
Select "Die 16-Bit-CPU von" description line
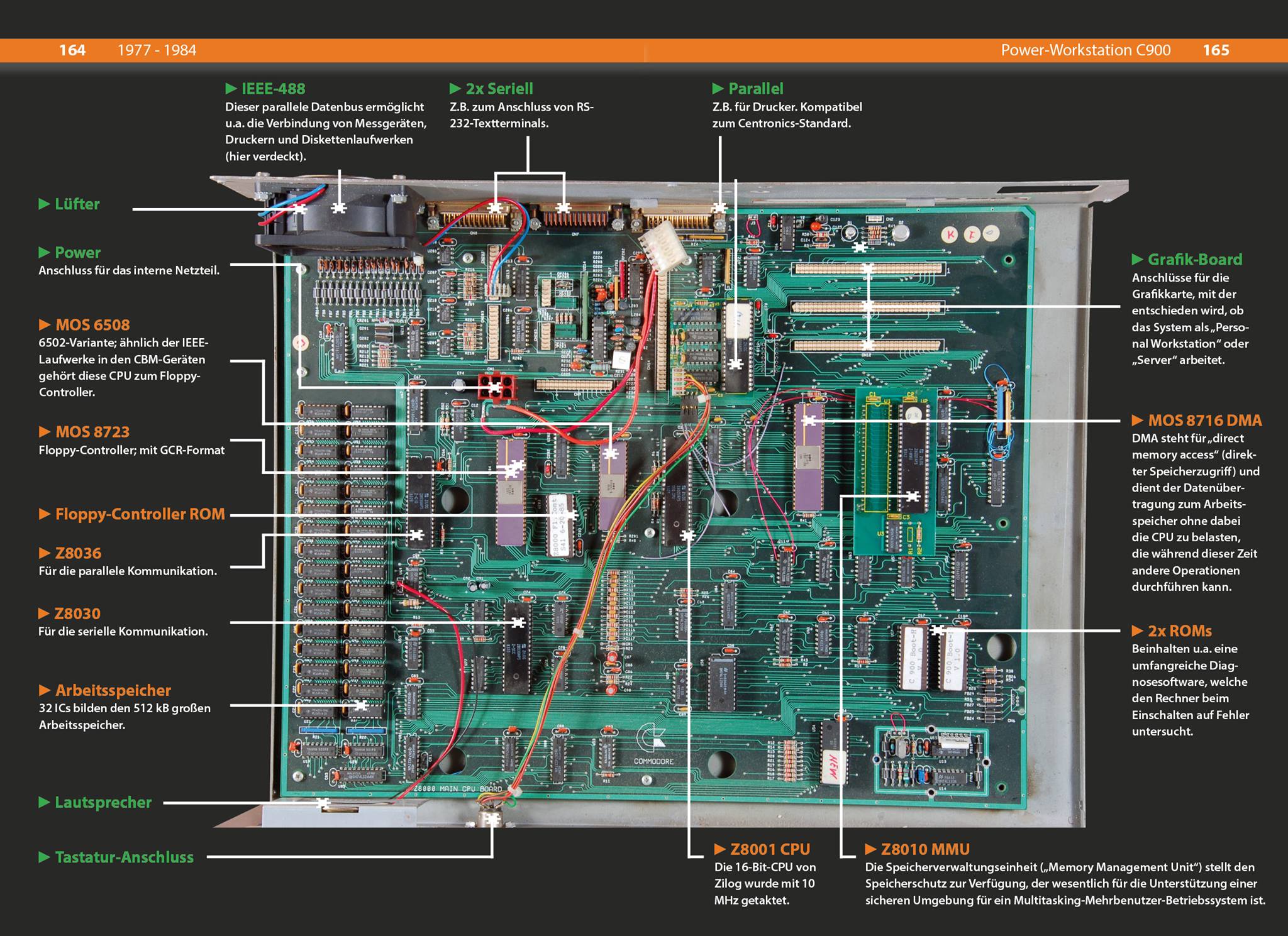point(765,867)
